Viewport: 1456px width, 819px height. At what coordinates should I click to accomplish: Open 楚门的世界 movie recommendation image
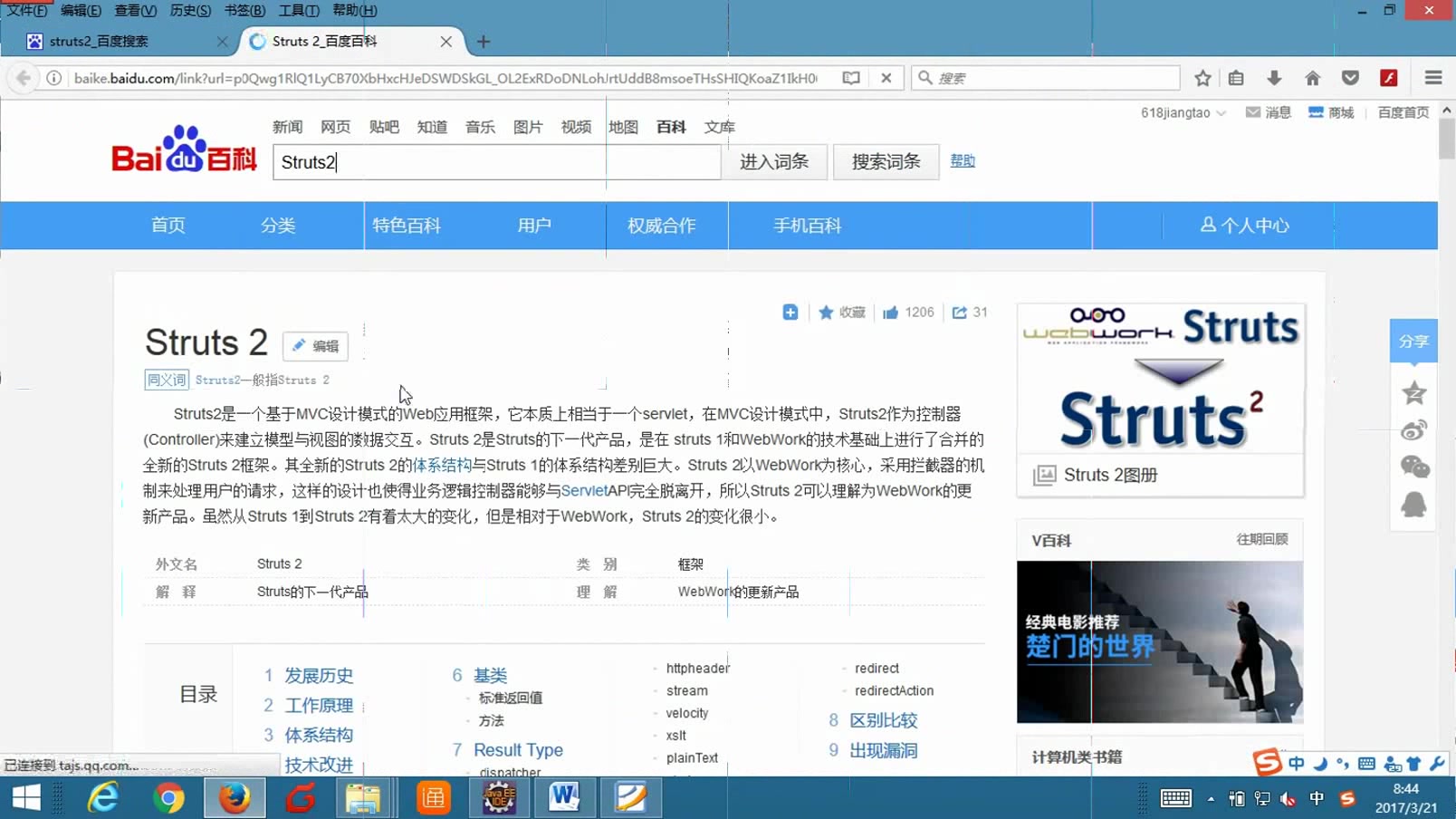1160,641
